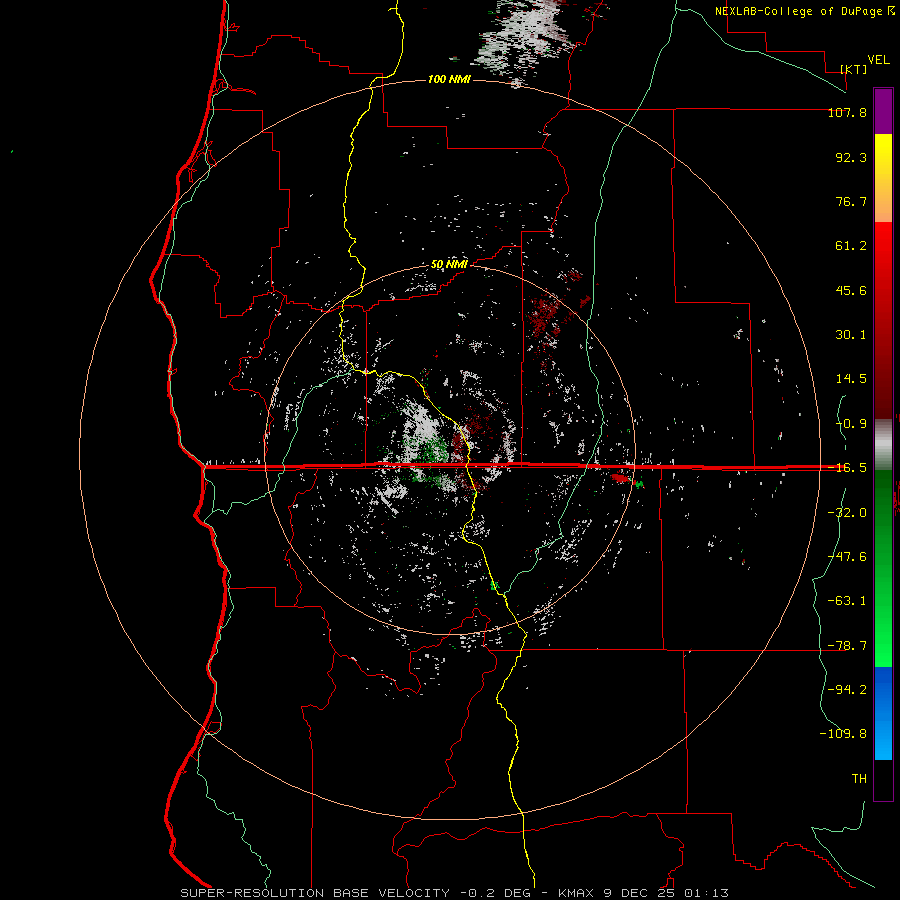The image size is (900, 900).
Task: Pick the gray near-zero segment of color bar
Action: point(883,442)
